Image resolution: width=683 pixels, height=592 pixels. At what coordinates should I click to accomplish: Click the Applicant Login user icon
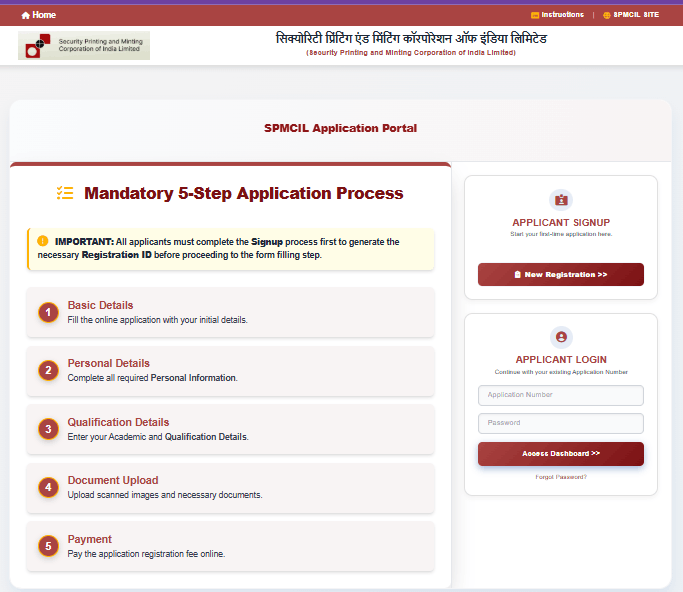pos(561,337)
